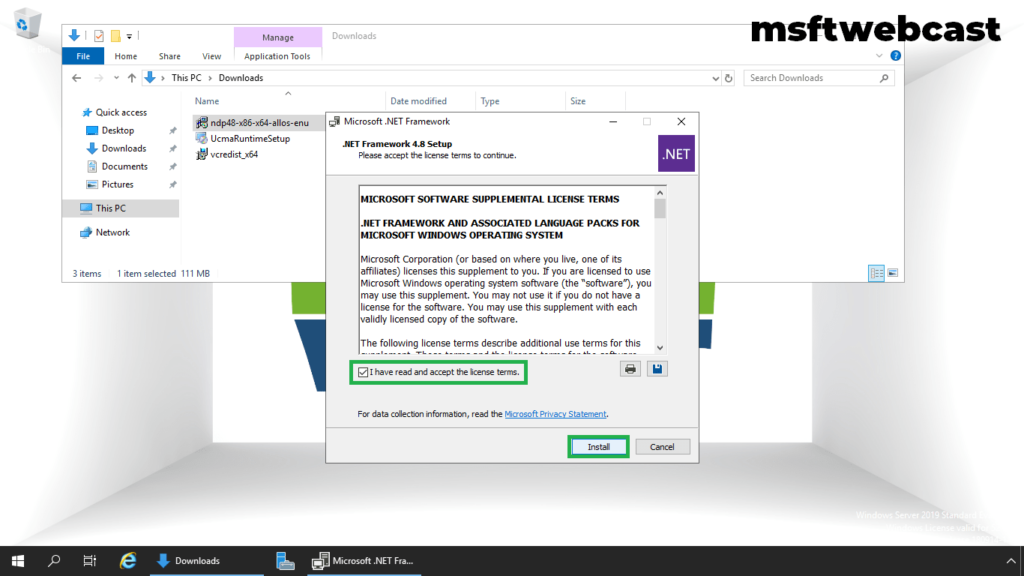Click the setup icon in dialog title bar
Viewport: 1024px width, 576px height.
coord(334,121)
